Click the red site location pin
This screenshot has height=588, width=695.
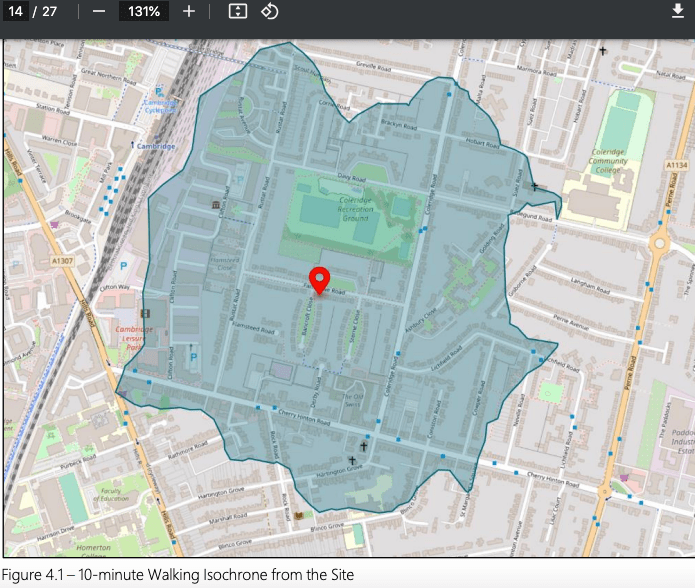tap(319, 280)
